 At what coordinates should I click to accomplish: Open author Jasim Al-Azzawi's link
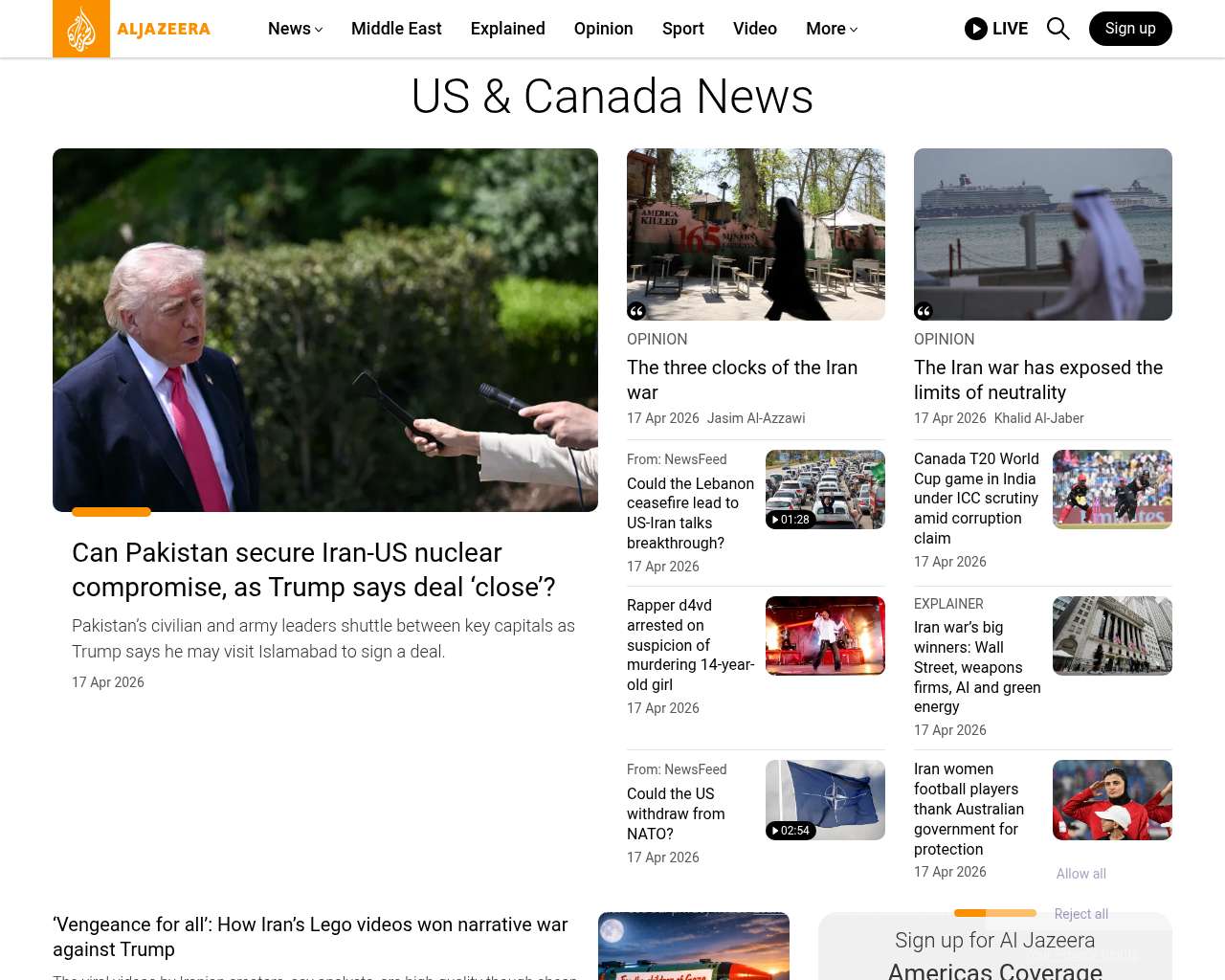755,418
